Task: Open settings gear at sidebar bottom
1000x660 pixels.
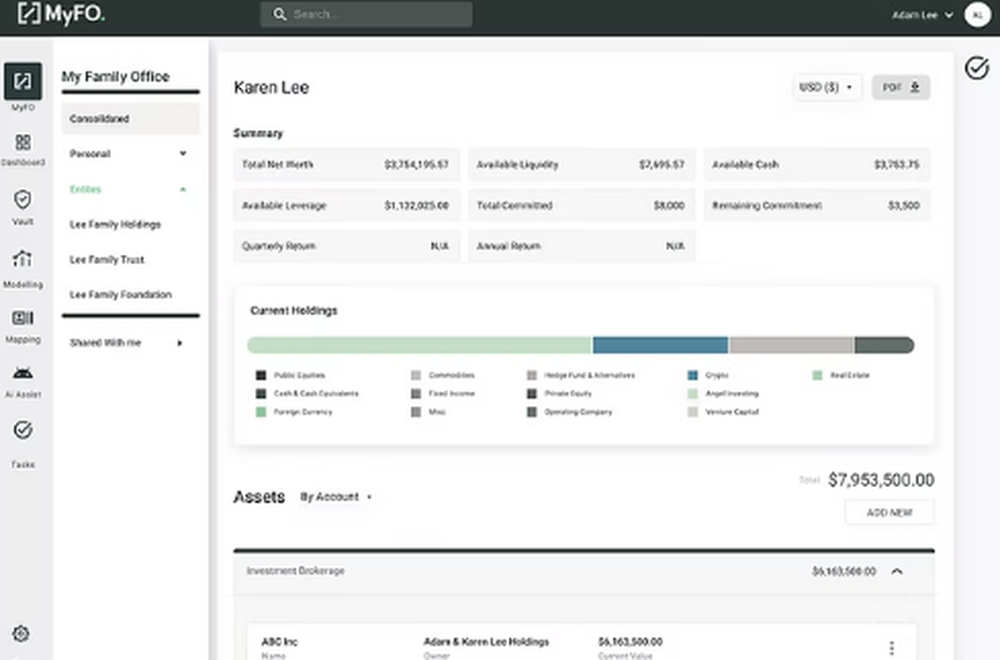Action: tap(21, 633)
